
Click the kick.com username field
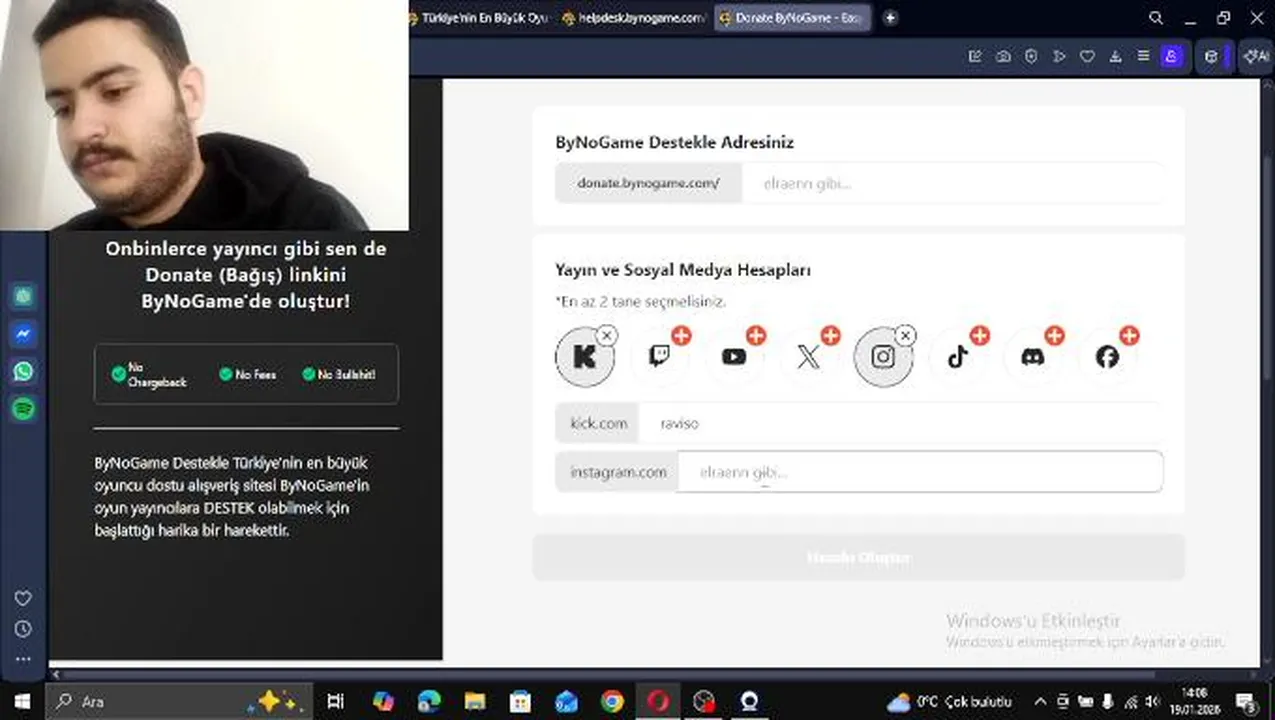point(901,423)
